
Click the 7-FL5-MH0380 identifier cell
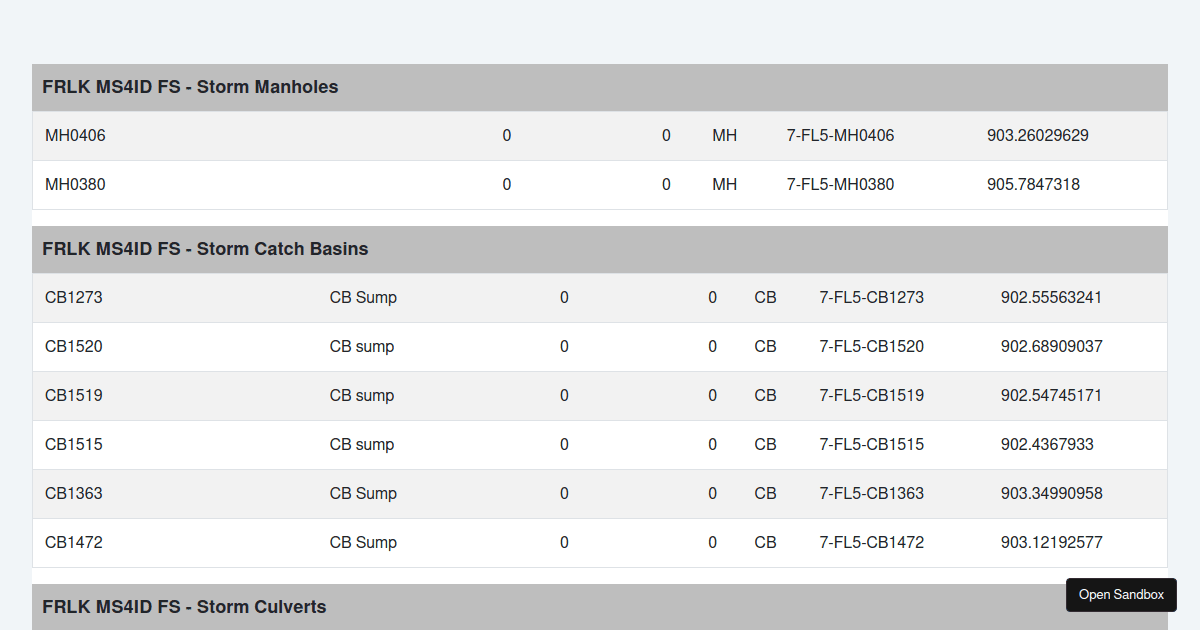pyautogui.click(x=840, y=185)
